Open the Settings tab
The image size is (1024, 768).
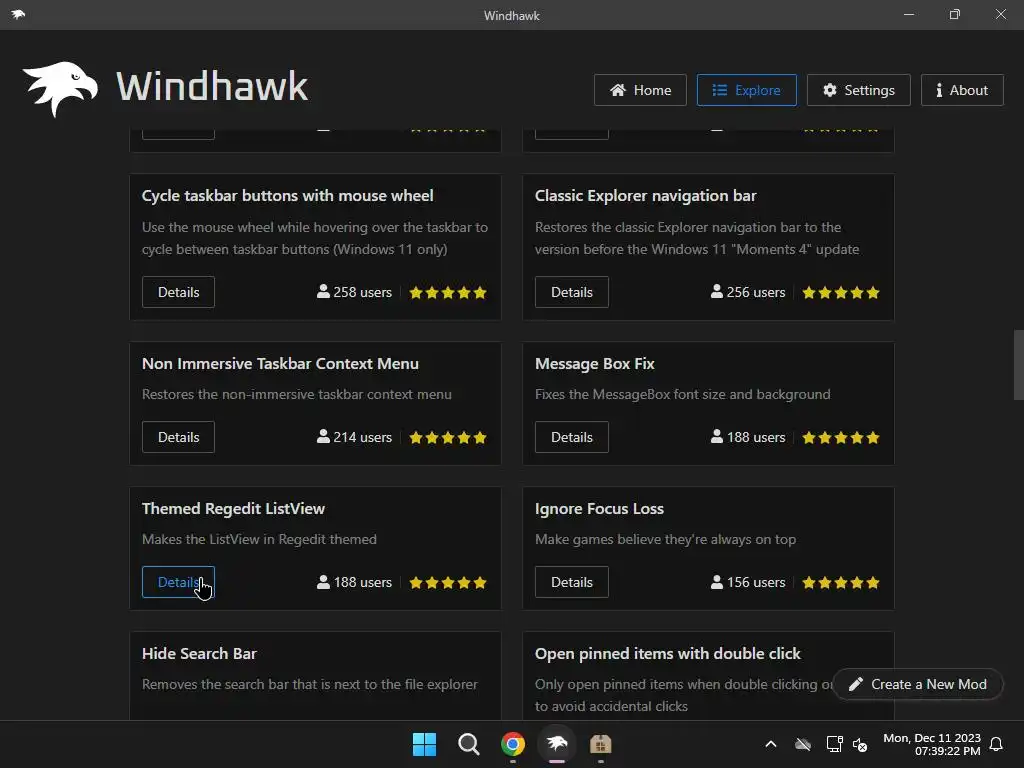tap(859, 90)
